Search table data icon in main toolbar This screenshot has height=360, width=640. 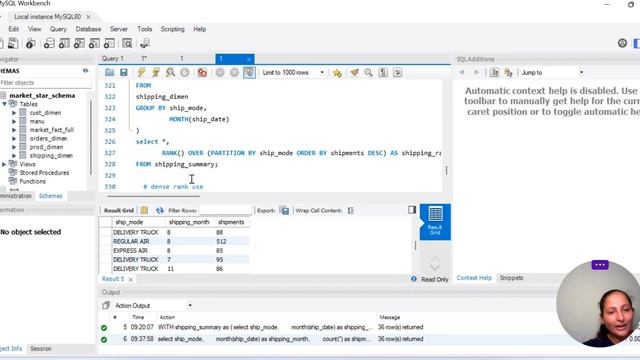127,43
